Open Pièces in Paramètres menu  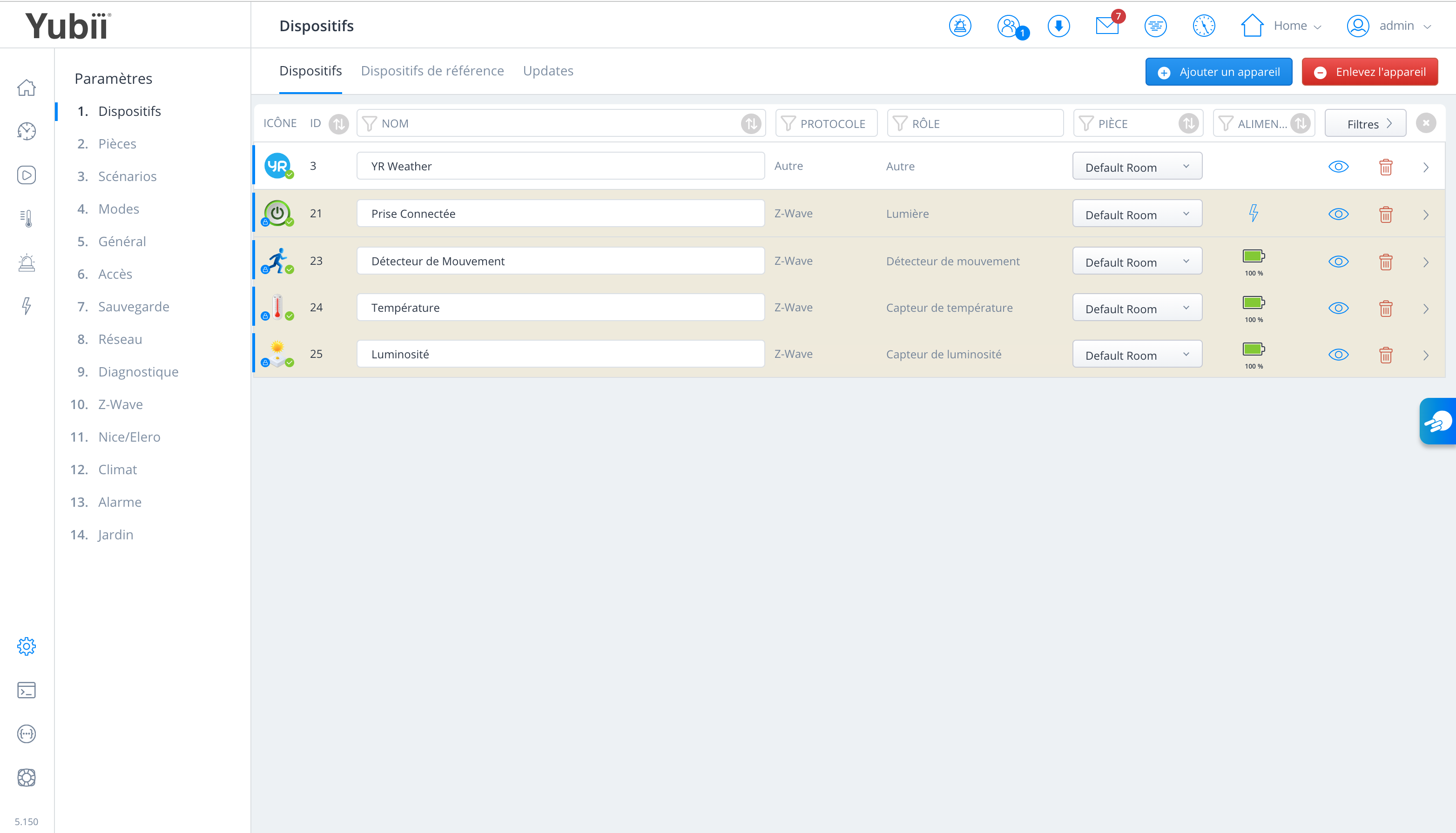(x=117, y=144)
